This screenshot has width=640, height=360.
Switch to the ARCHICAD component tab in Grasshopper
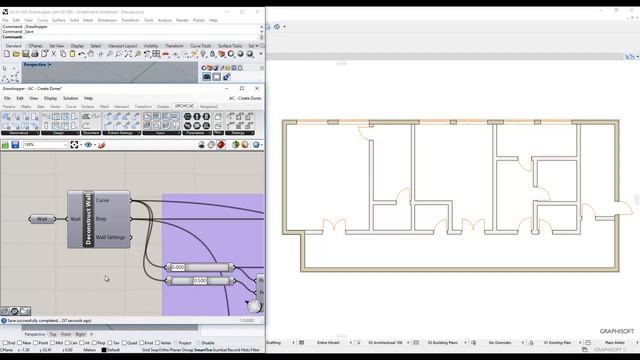click(184, 106)
